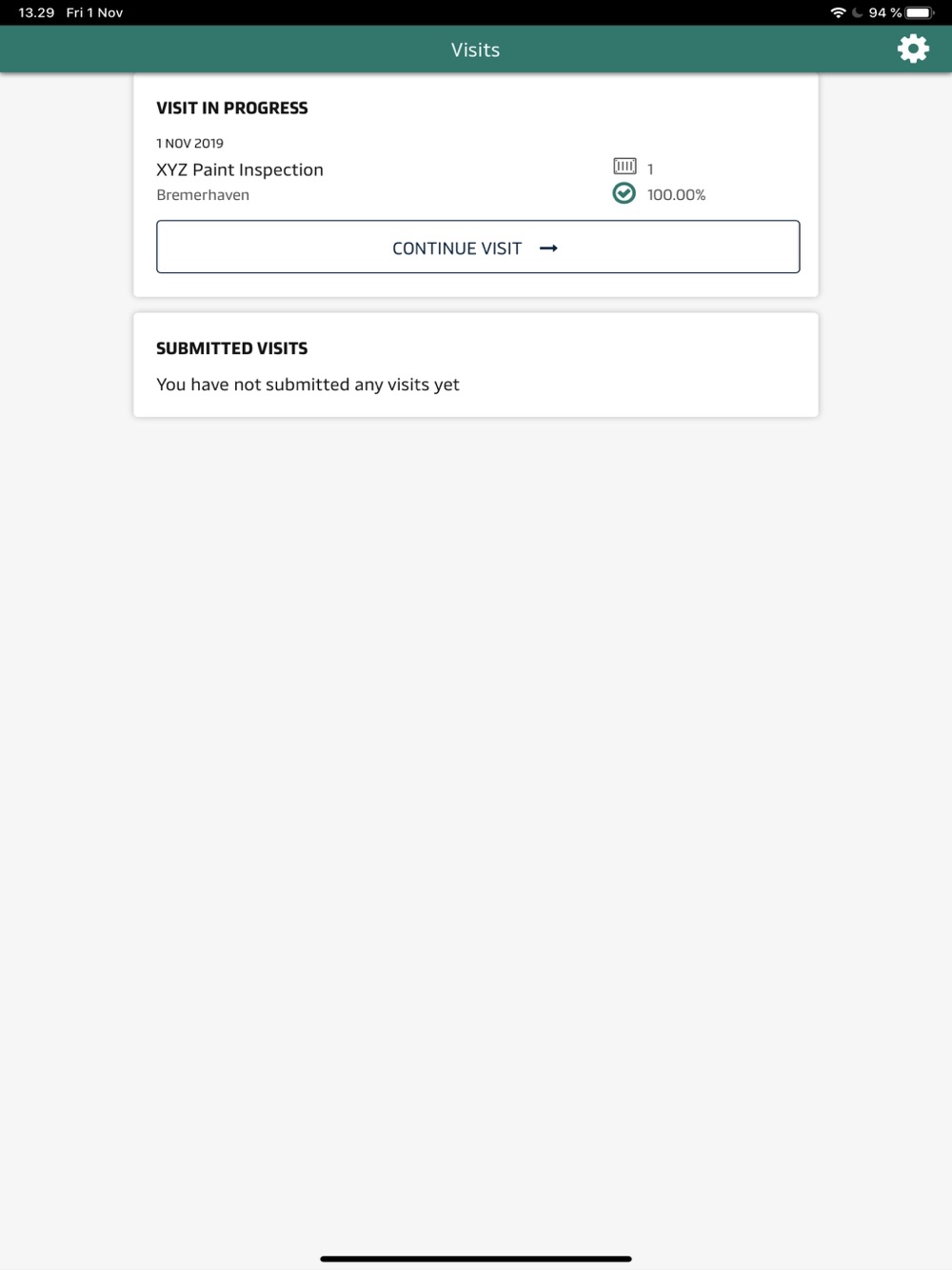Click the container count icon

pos(625,167)
